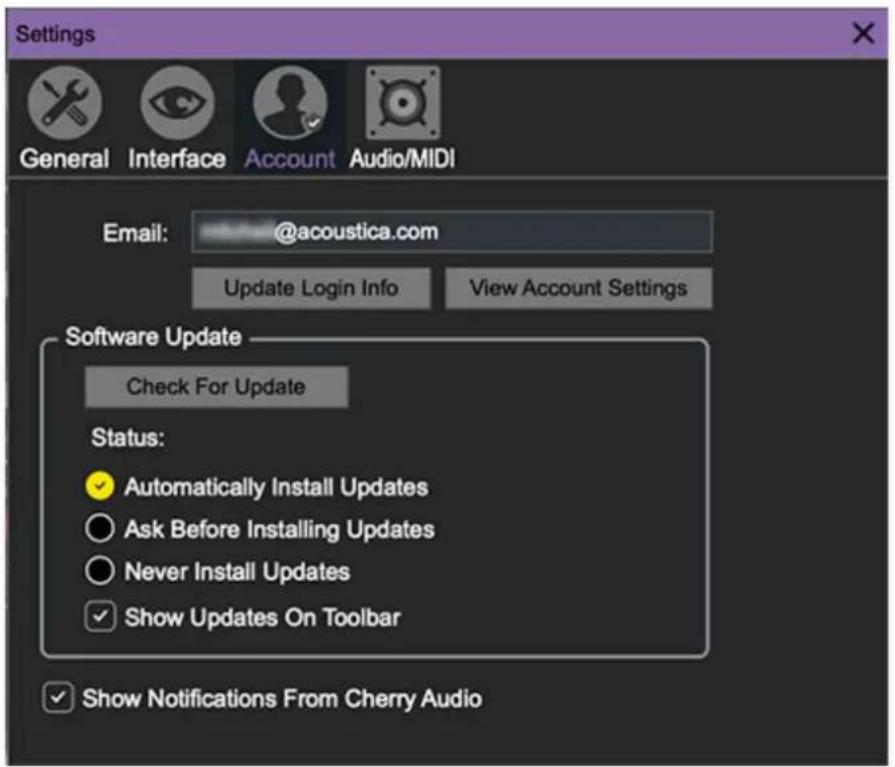Switch to the Account tab label
The height and width of the screenshot is (767, 895).
290,159
